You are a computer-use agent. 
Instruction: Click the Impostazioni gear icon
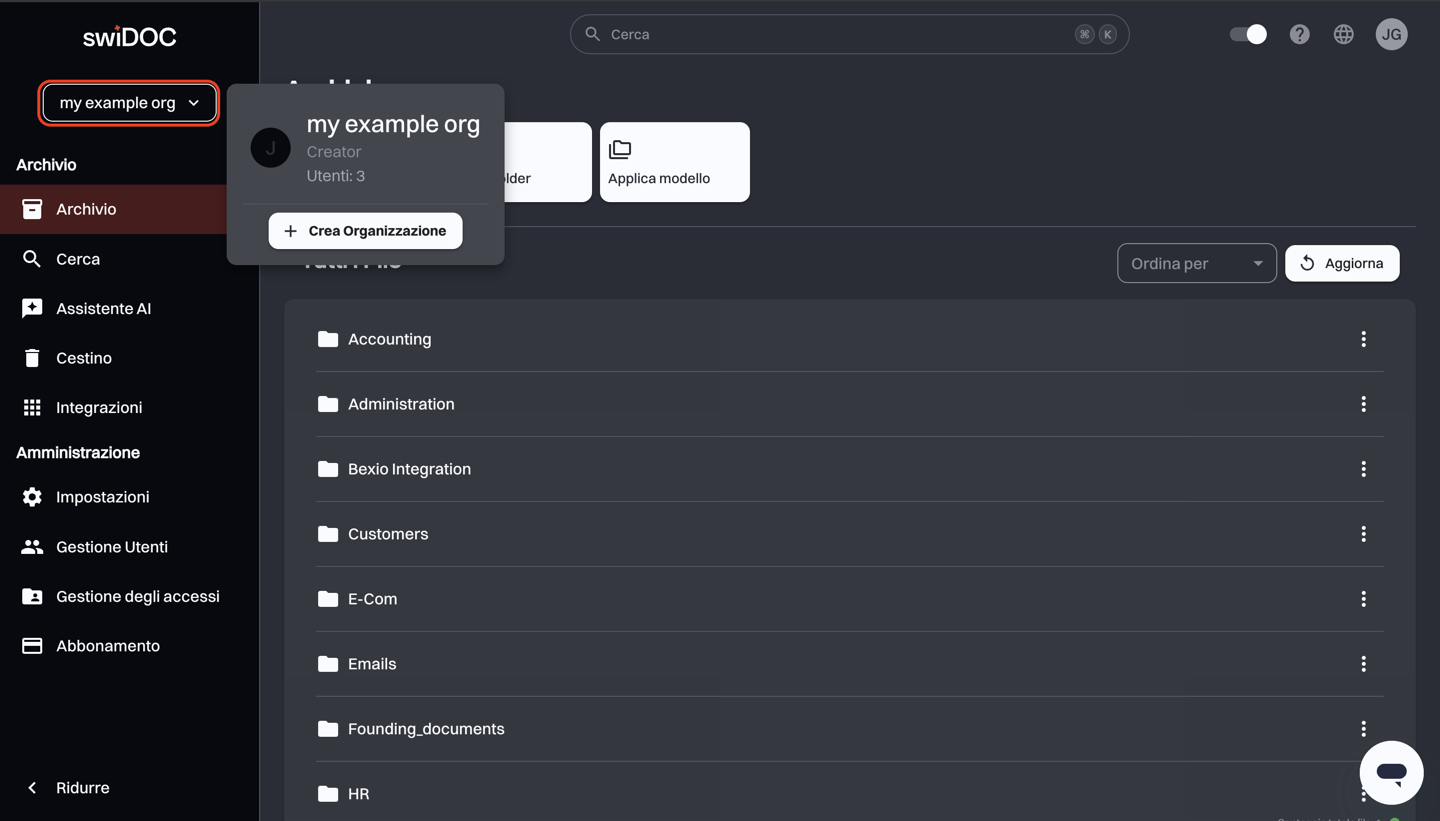32,497
